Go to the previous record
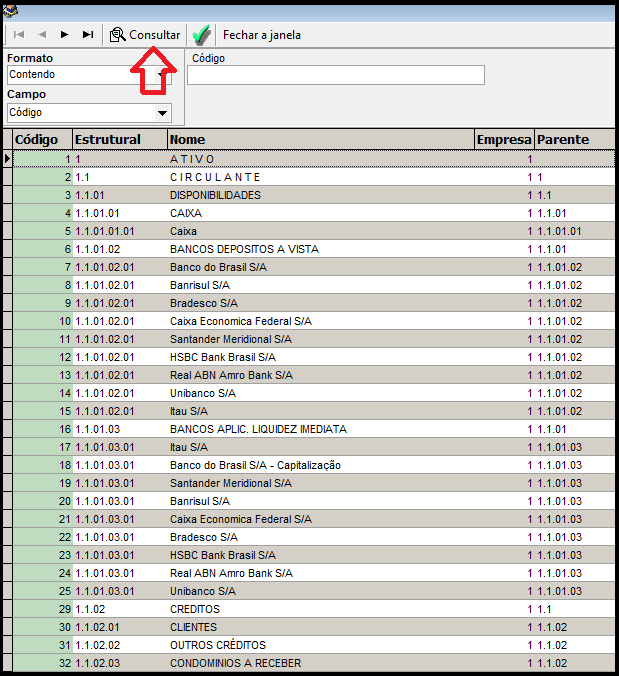Image resolution: width=619 pixels, height=676 pixels. coord(42,35)
